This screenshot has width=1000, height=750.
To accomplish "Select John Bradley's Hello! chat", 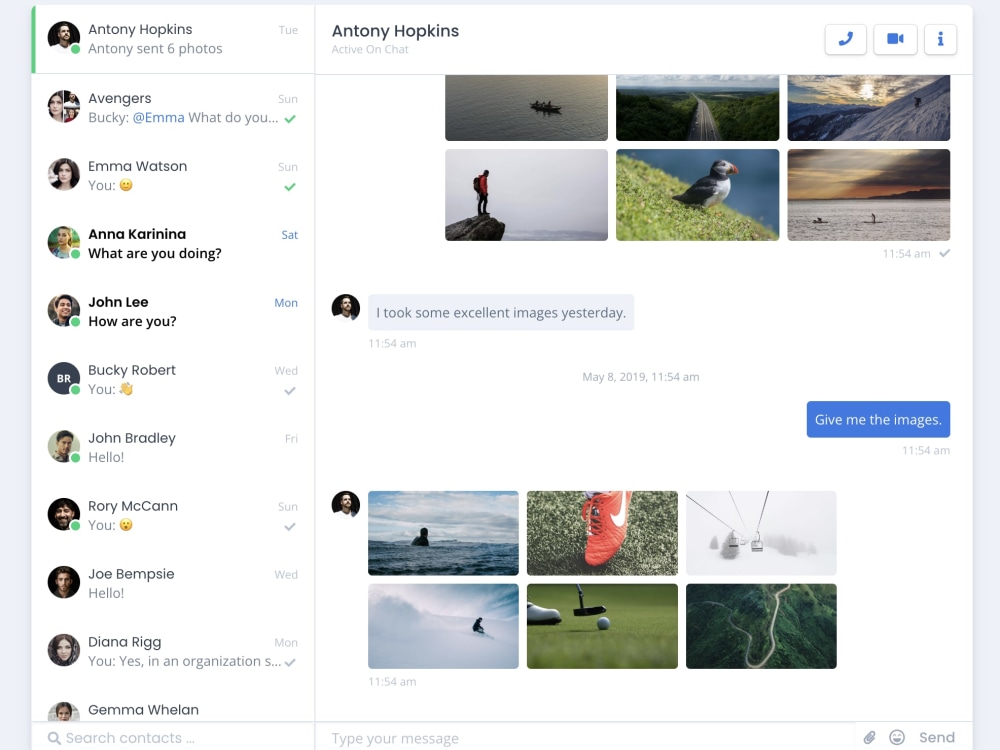I will click(x=173, y=447).
